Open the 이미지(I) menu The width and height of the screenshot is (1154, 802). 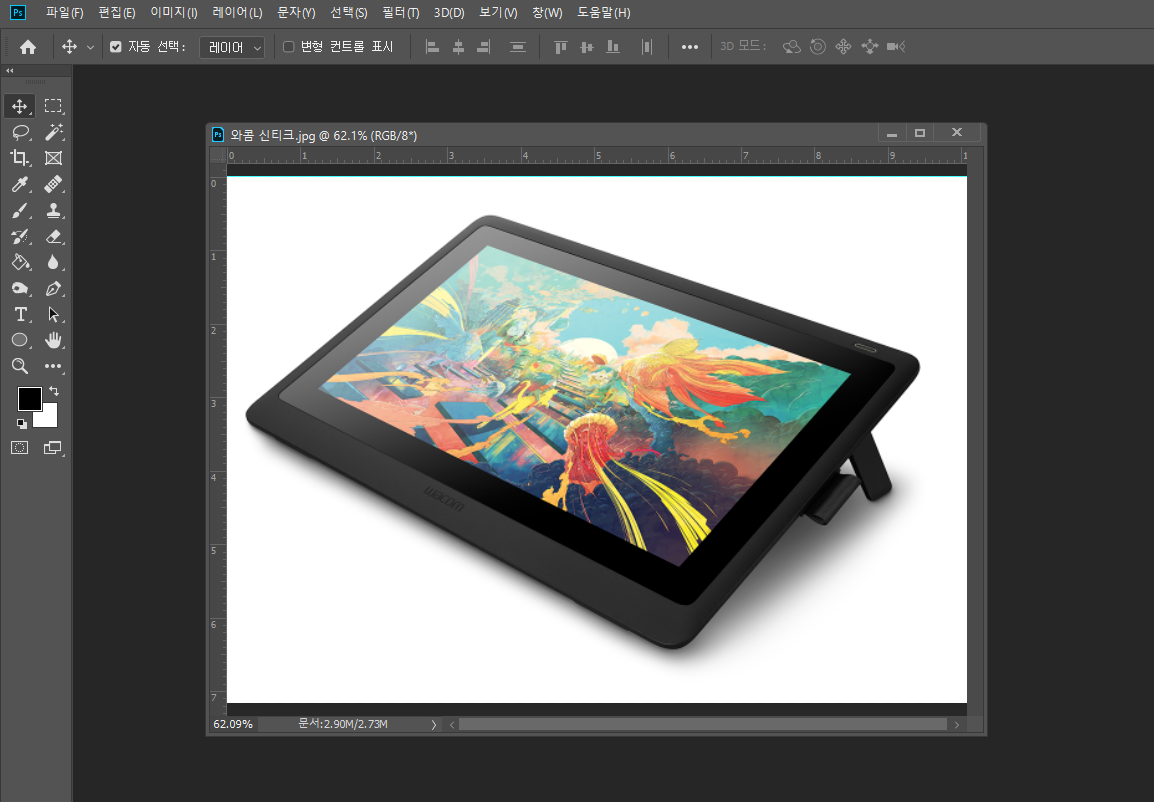(174, 13)
